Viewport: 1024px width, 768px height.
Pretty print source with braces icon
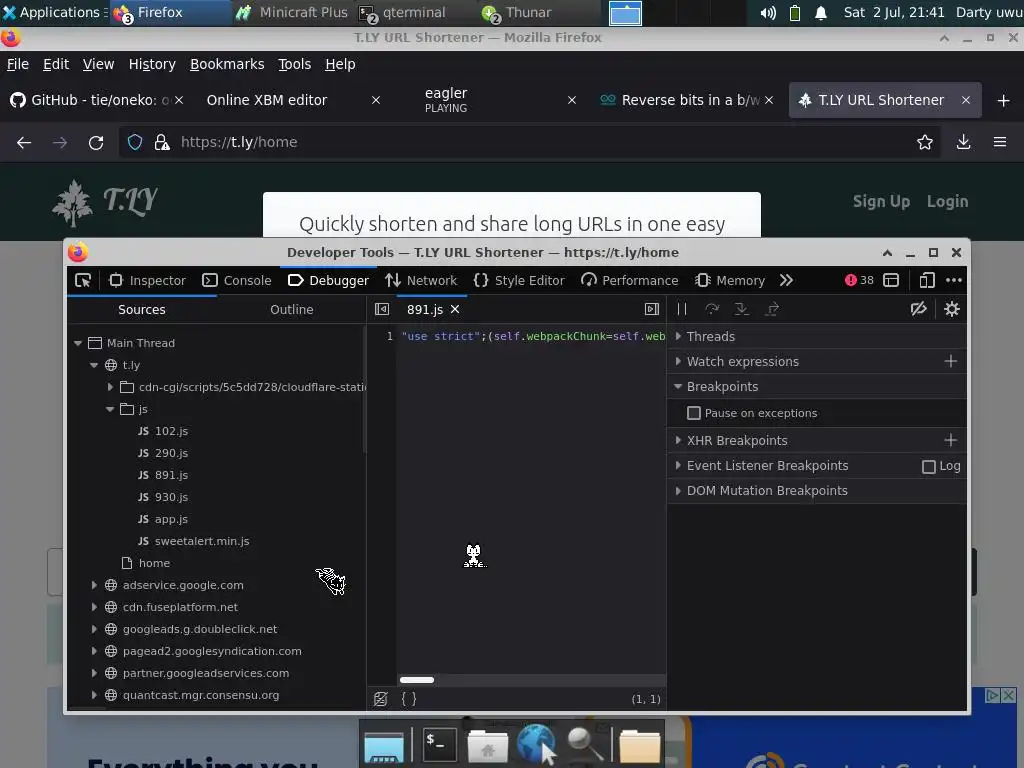409,699
